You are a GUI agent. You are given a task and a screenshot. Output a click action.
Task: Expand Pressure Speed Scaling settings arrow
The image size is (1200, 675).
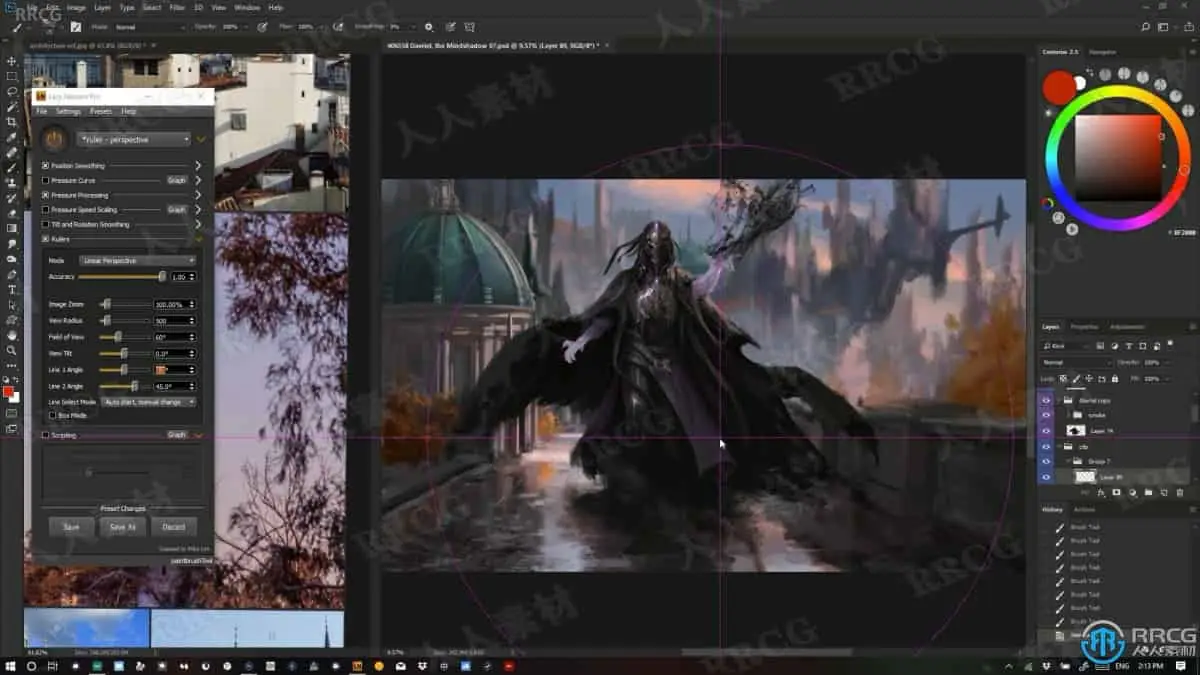click(x=199, y=210)
